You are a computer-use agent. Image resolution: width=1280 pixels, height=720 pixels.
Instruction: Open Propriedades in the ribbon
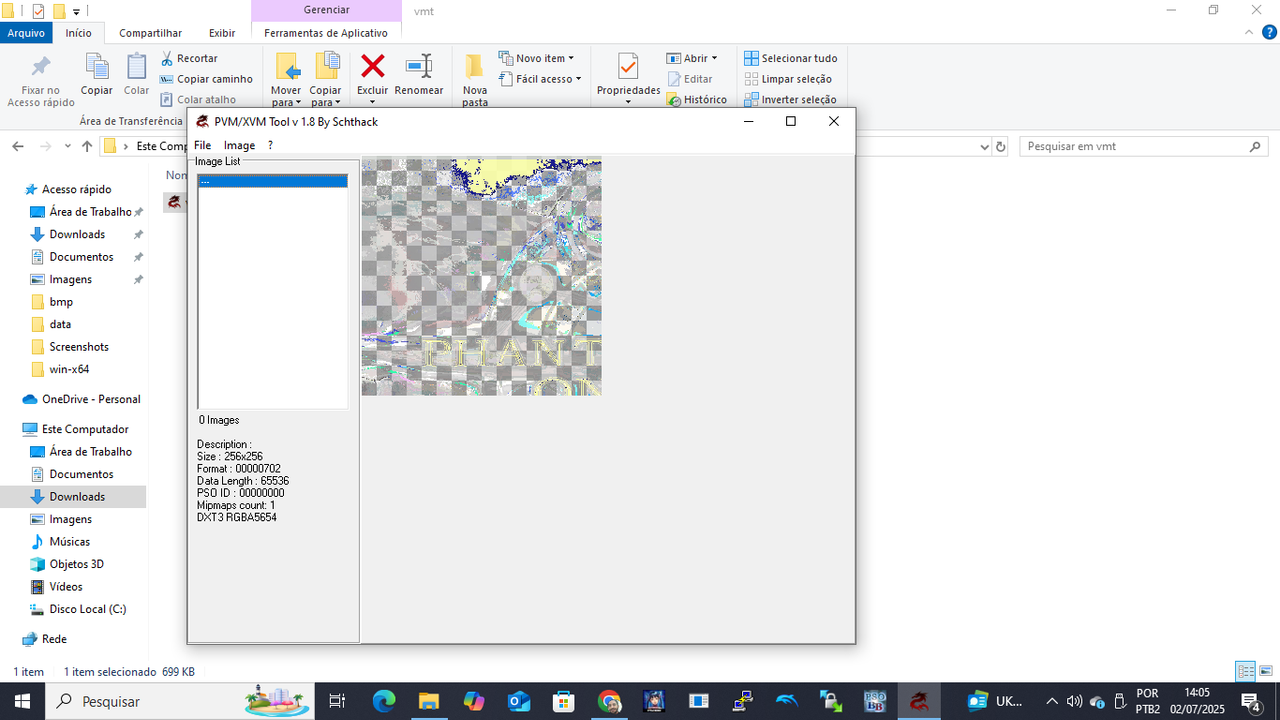coord(628,80)
